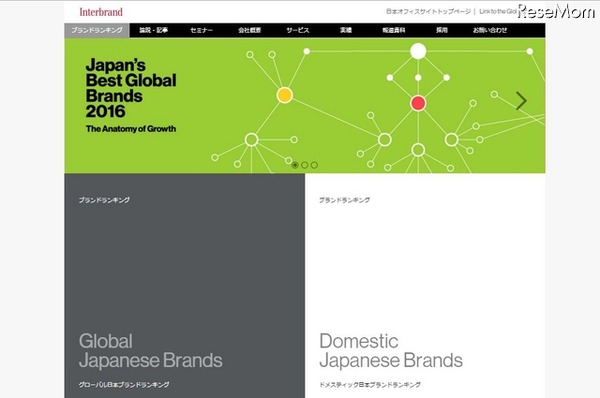
Task: Open the ブランドランキング navigation tab
Action: click(97, 30)
